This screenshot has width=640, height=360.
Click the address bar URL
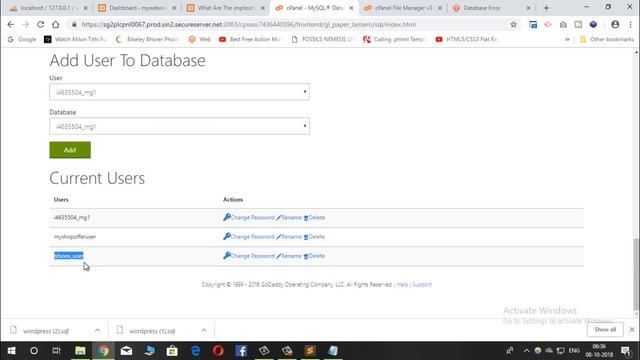[248, 24]
